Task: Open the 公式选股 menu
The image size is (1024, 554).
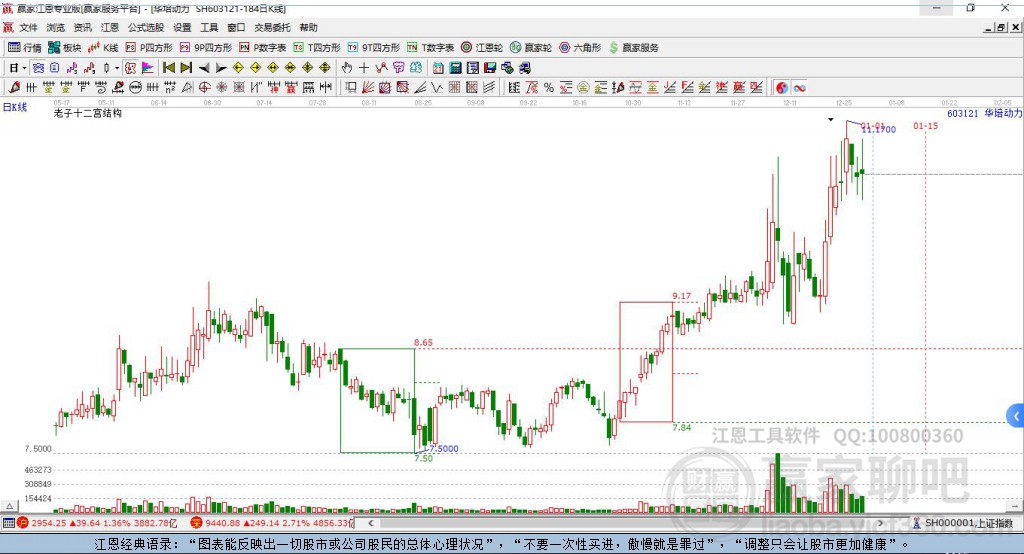Action: tap(146, 27)
